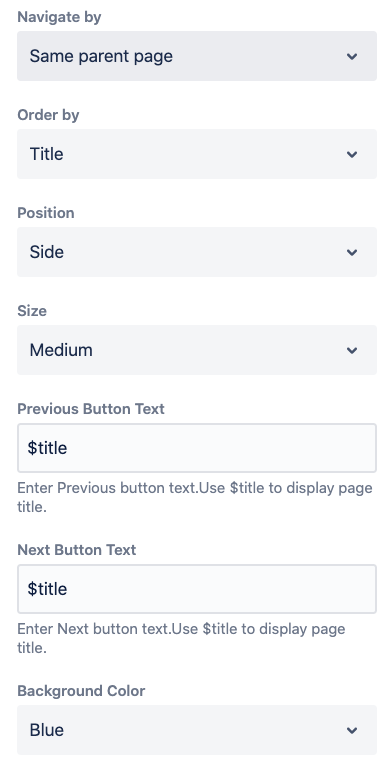Click the Order by label
The height and width of the screenshot is (772, 392).
(x=48, y=115)
